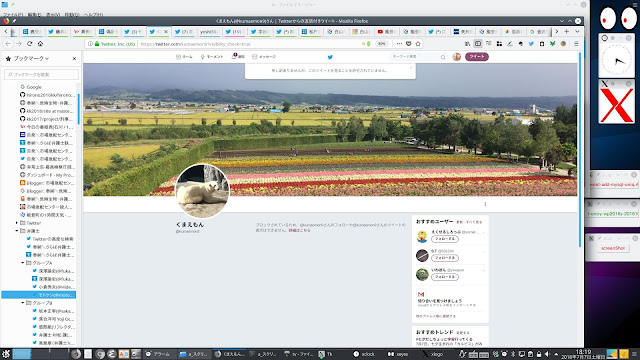The image size is (640, 360).
Task: Open the ヘルプ menu in file manager
Action: tap(93, 14)
